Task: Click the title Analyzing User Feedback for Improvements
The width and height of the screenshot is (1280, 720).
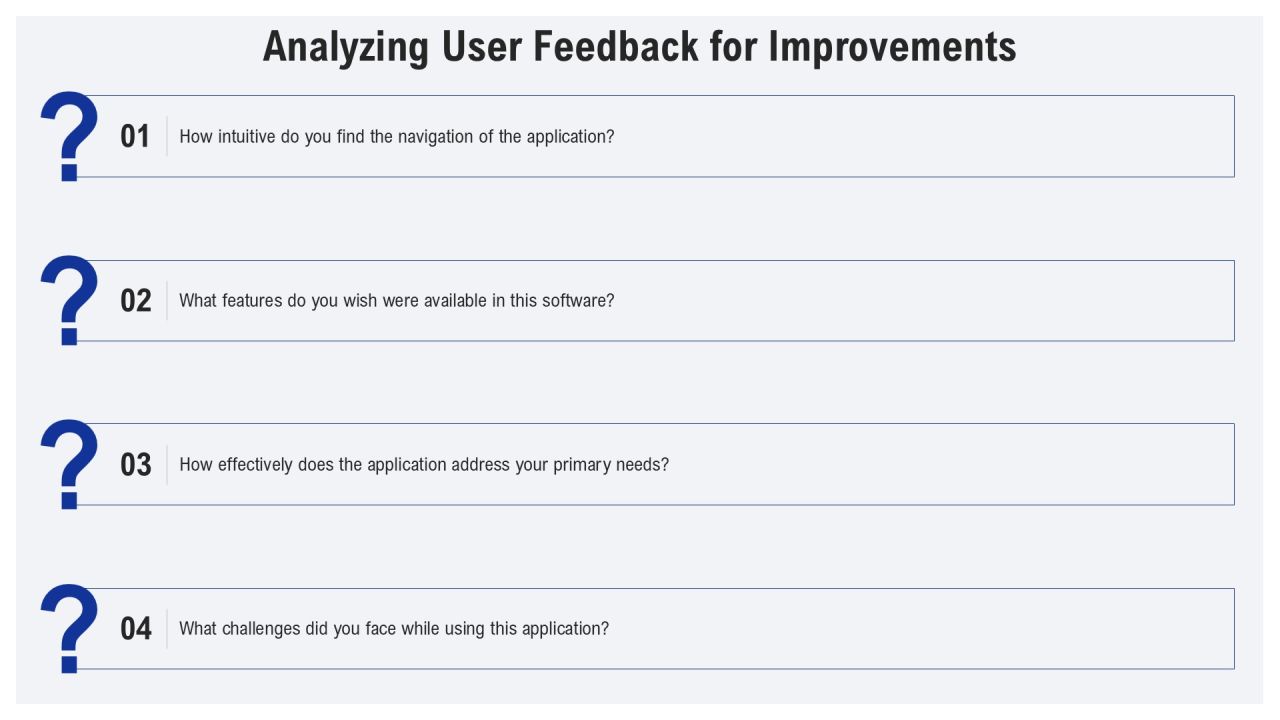Action: coord(639,47)
